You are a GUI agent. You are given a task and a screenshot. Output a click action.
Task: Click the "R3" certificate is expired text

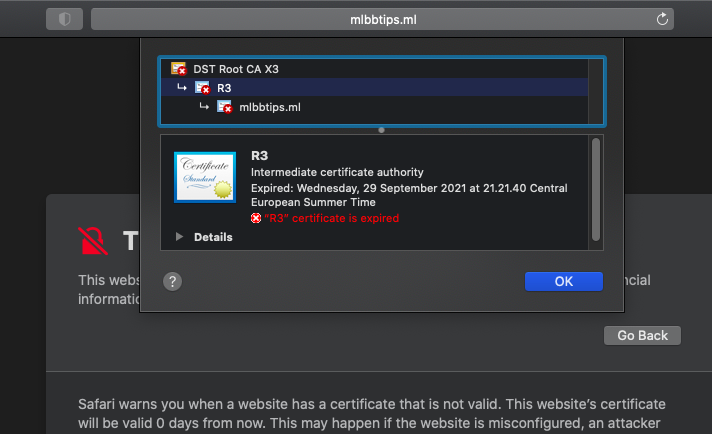pyautogui.click(x=331, y=218)
